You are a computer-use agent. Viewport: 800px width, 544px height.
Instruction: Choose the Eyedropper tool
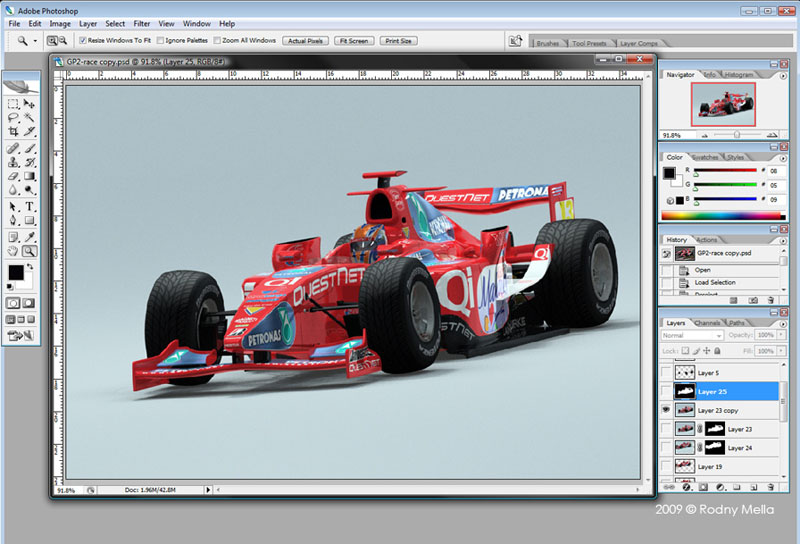(30, 236)
